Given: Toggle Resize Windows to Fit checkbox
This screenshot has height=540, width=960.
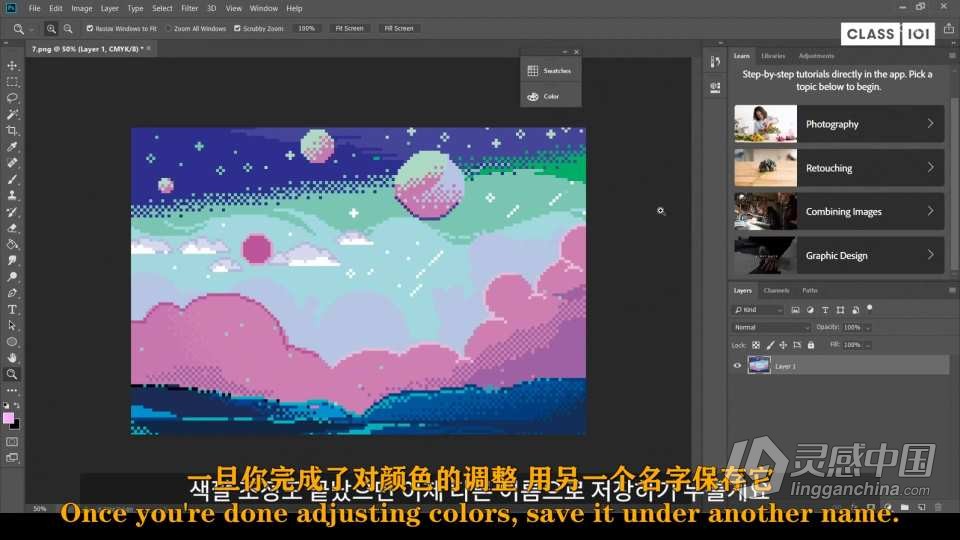Looking at the screenshot, I should (90, 28).
